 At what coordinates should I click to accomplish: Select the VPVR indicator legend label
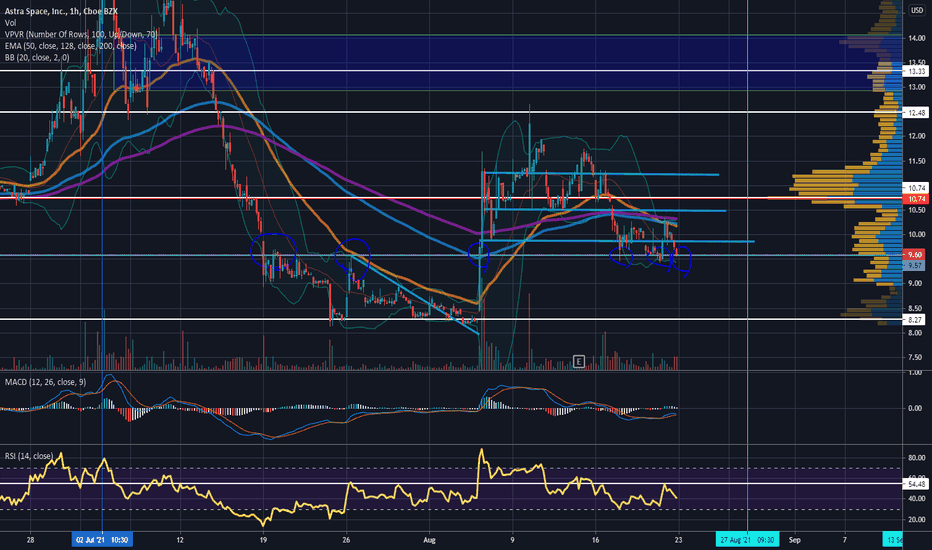(81, 34)
